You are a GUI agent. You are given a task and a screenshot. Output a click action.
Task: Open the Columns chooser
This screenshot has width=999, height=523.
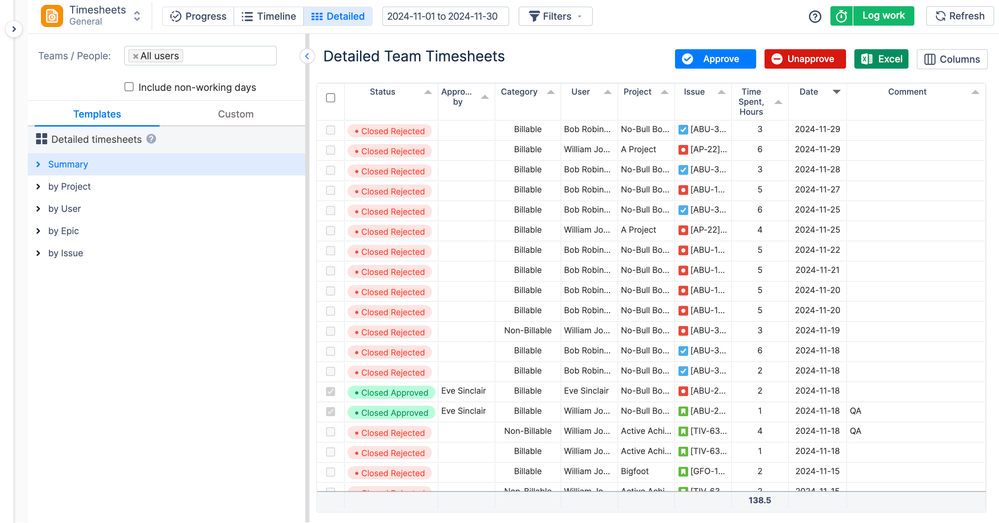[952, 59]
